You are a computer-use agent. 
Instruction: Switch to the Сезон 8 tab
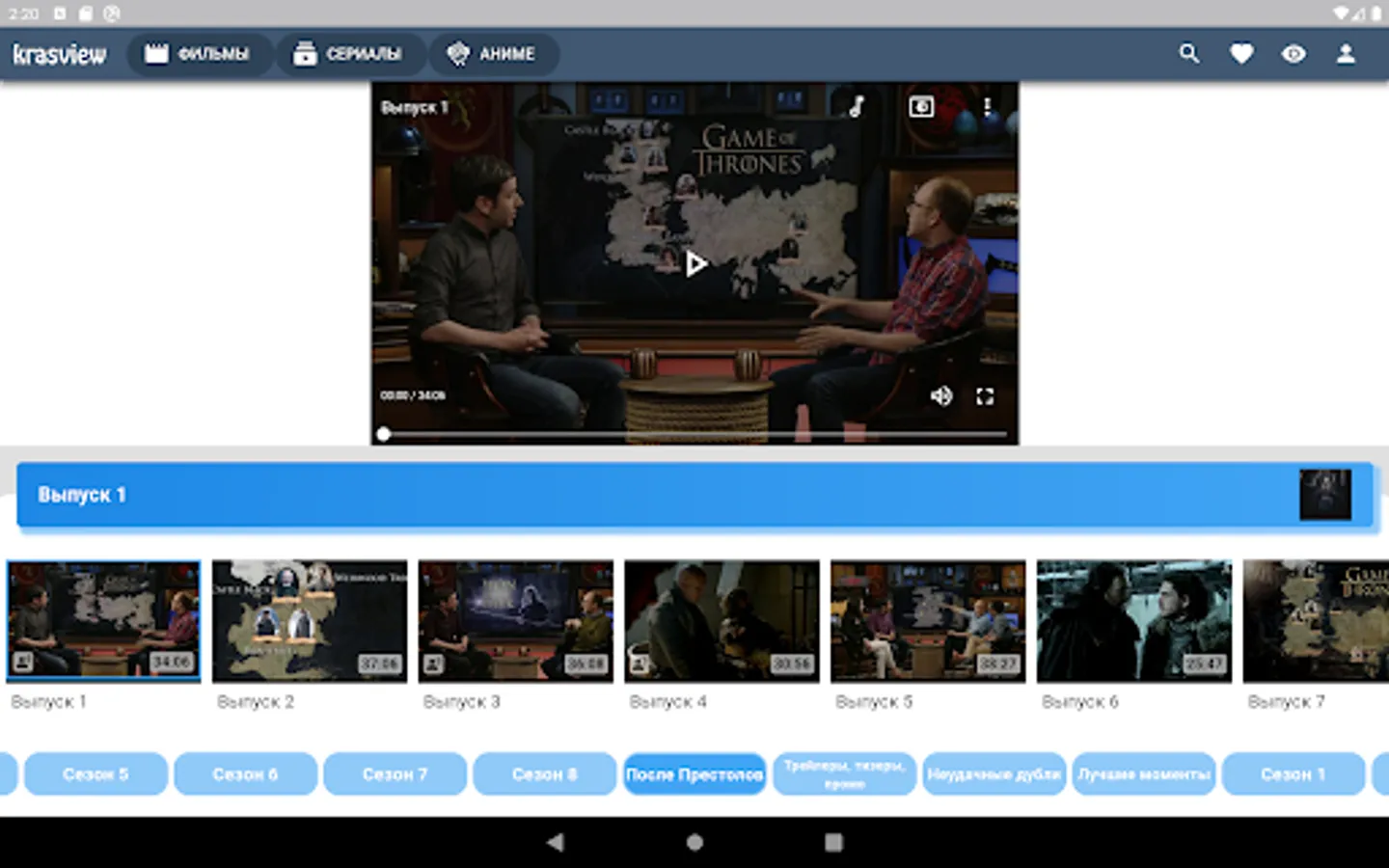[545, 774]
